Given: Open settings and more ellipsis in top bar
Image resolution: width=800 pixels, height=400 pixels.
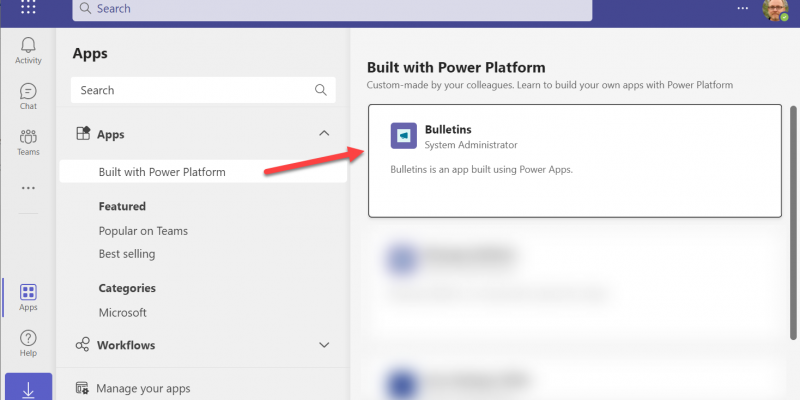Looking at the screenshot, I should point(742,8).
